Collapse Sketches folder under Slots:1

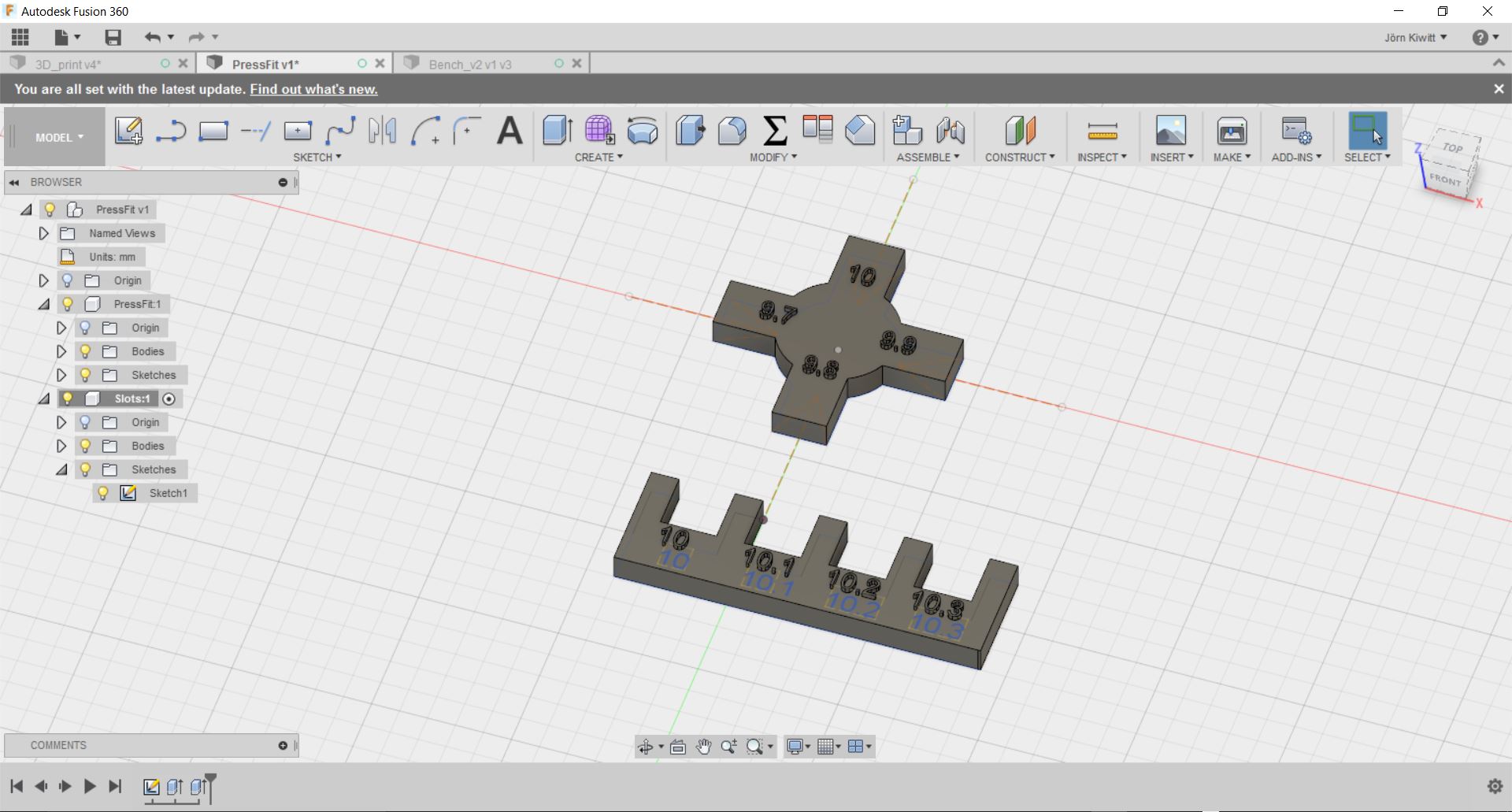[61, 469]
